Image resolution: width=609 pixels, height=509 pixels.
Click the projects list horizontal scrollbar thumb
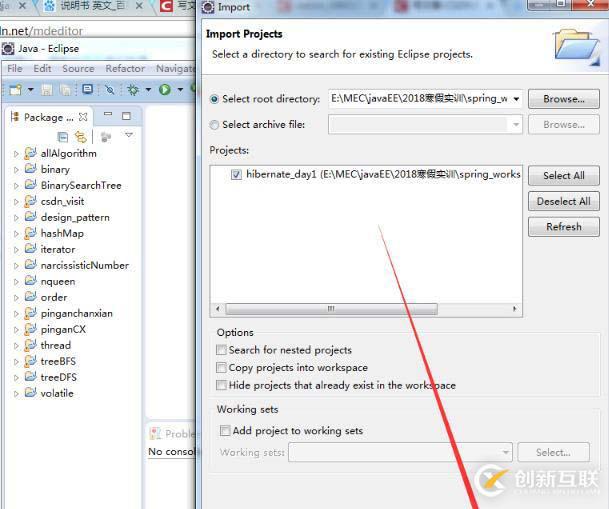[x=331, y=309]
